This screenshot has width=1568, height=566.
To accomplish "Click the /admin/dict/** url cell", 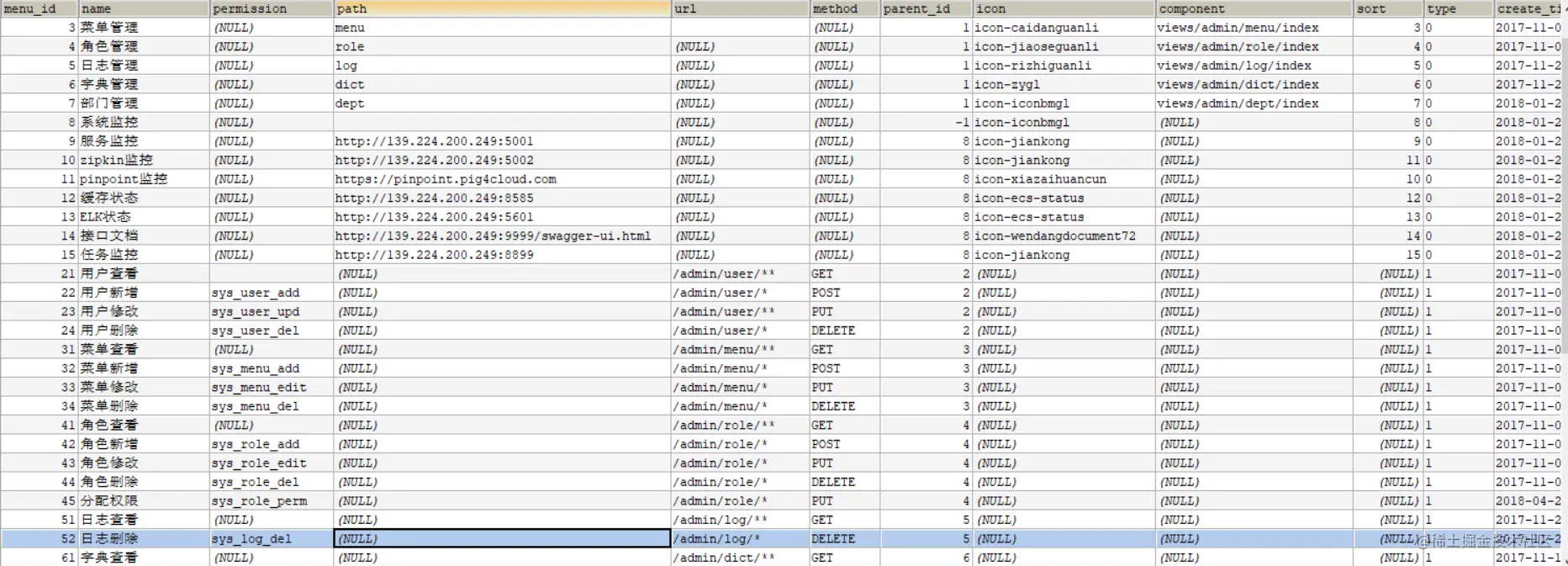I will [x=740, y=558].
